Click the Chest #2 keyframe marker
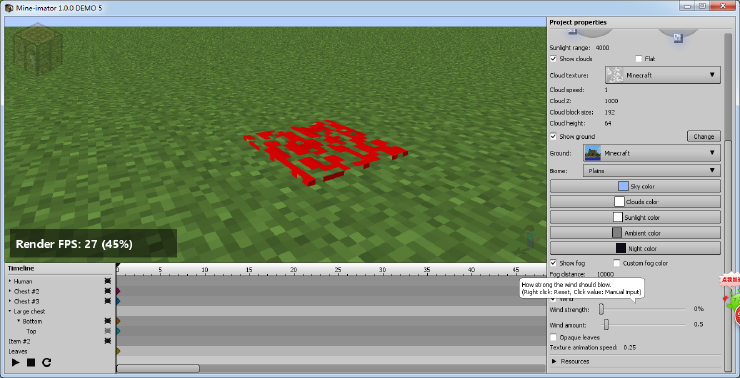This screenshot has width=740, height=378. 118,291
